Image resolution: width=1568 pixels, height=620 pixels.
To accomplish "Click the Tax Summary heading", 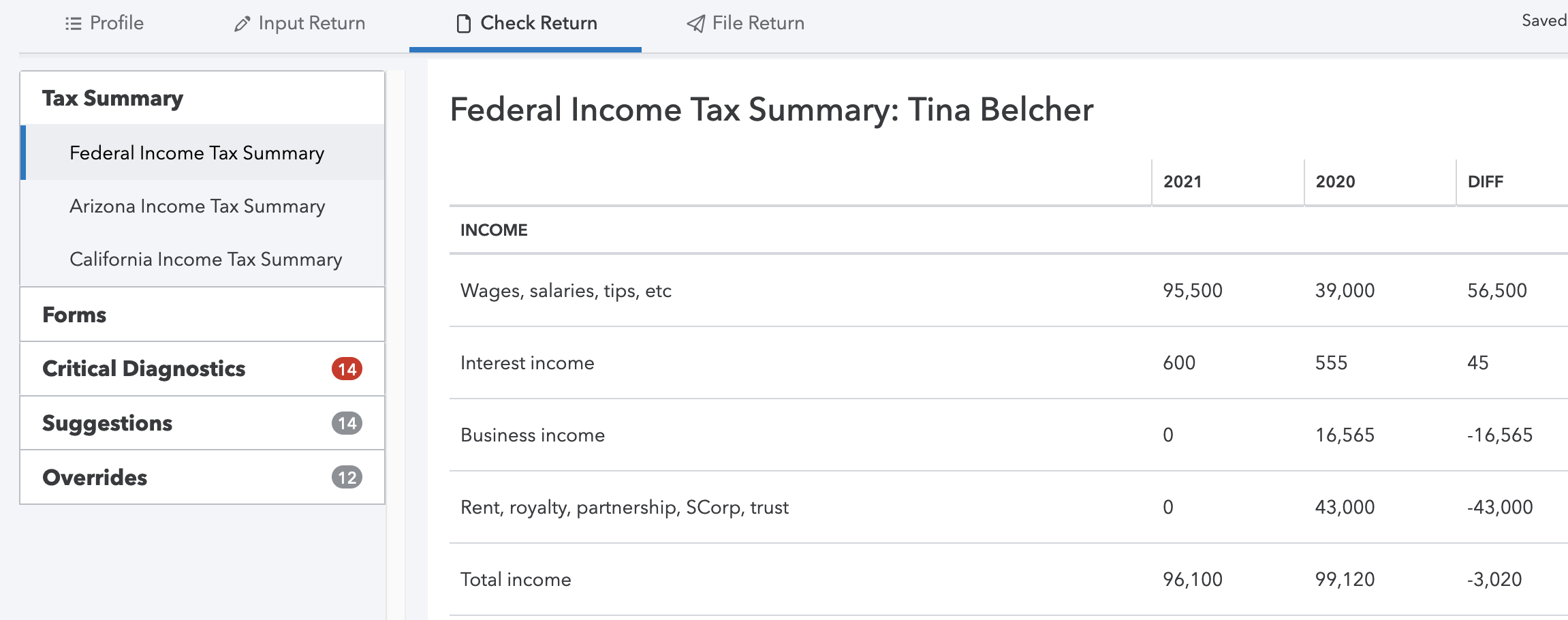I will (x=112, y=97).
